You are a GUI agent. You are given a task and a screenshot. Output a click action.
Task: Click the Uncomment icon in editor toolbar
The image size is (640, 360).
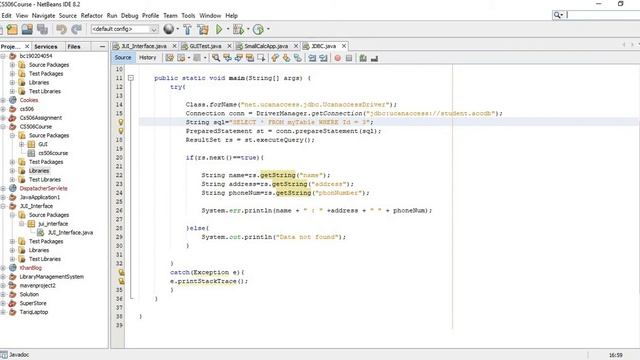(374, 58)
